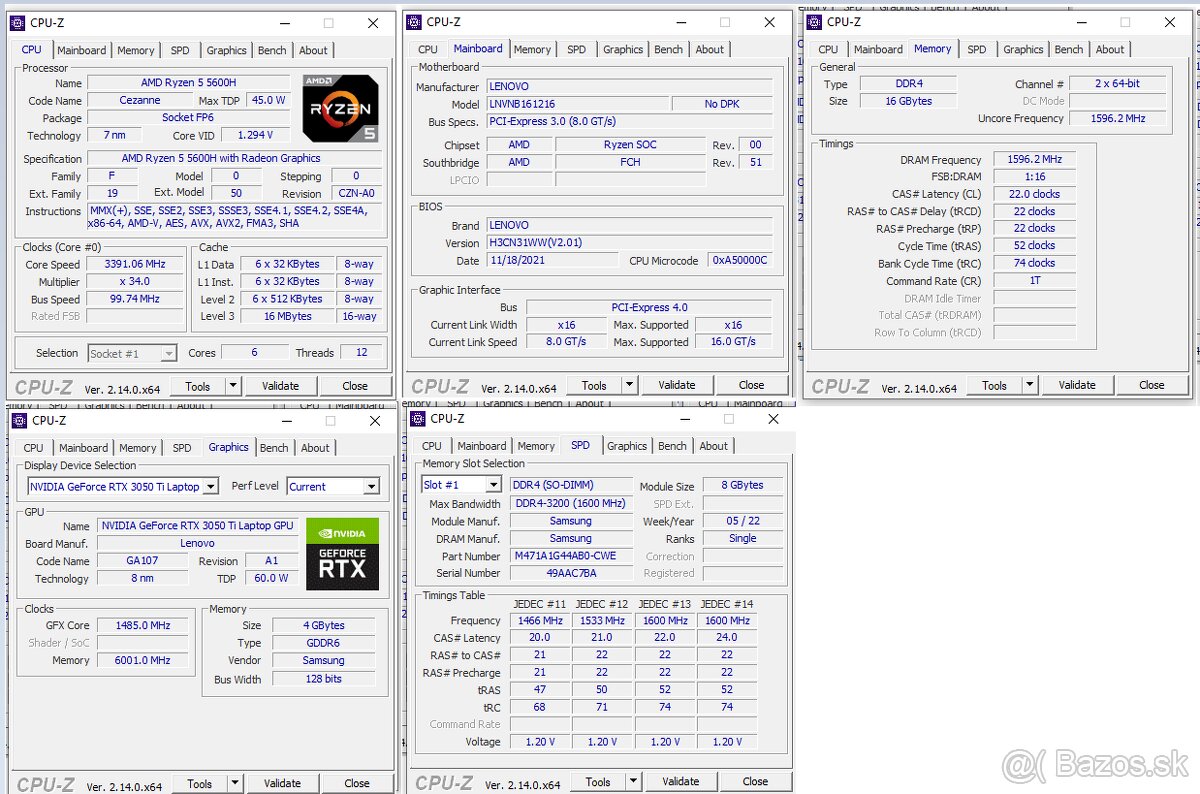
Task: Click the Max Bandwidth value DDR4-3200 (1600 MHz)
Action: point(571,503)
